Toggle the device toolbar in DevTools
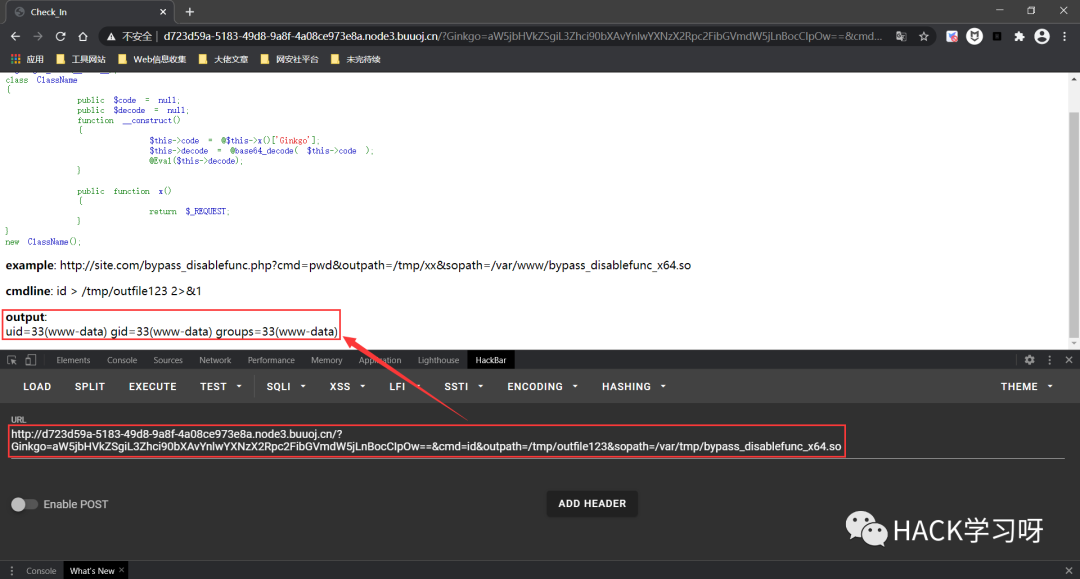 click(30, 360)
